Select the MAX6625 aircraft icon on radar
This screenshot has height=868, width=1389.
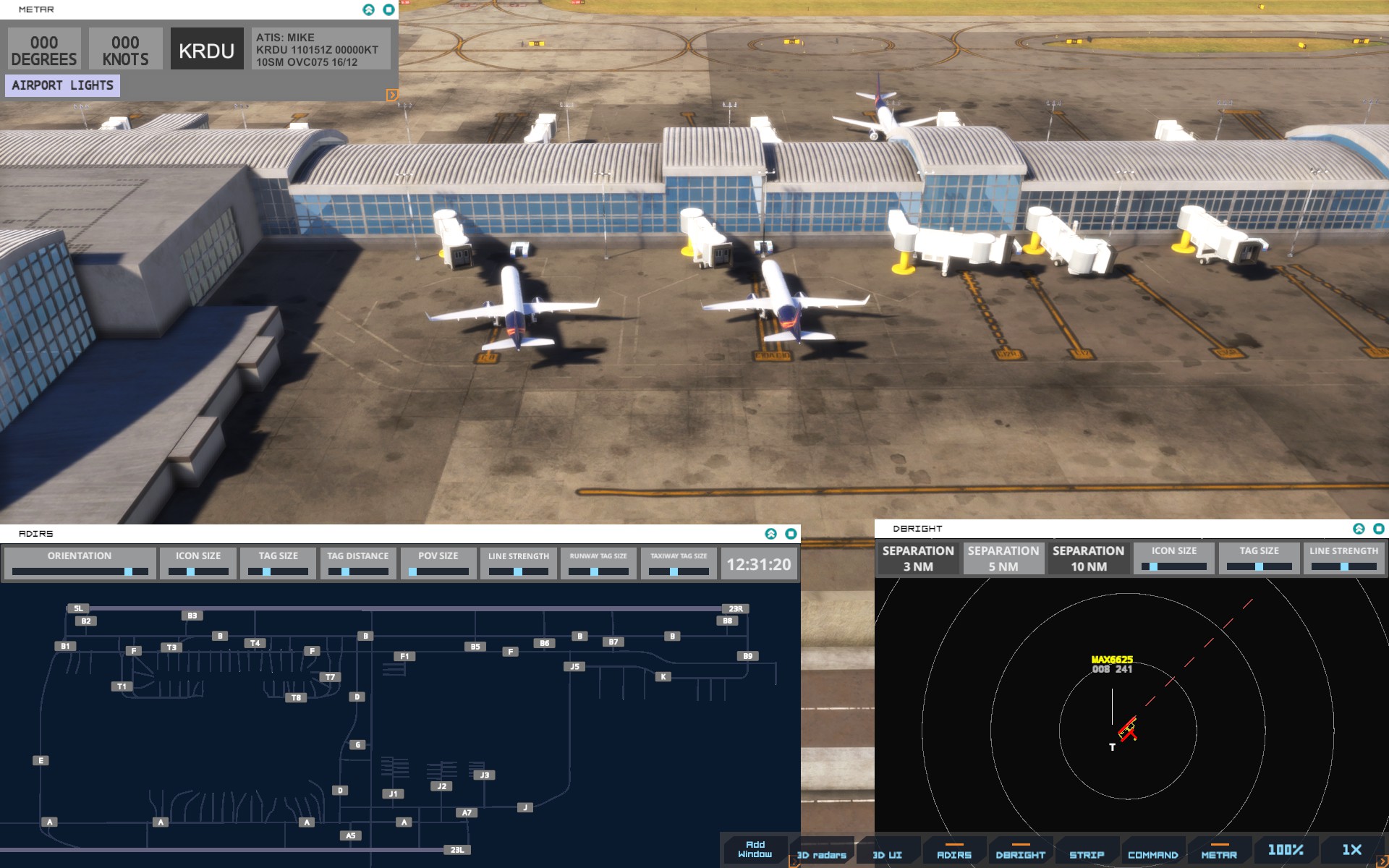pos(1127,729)
